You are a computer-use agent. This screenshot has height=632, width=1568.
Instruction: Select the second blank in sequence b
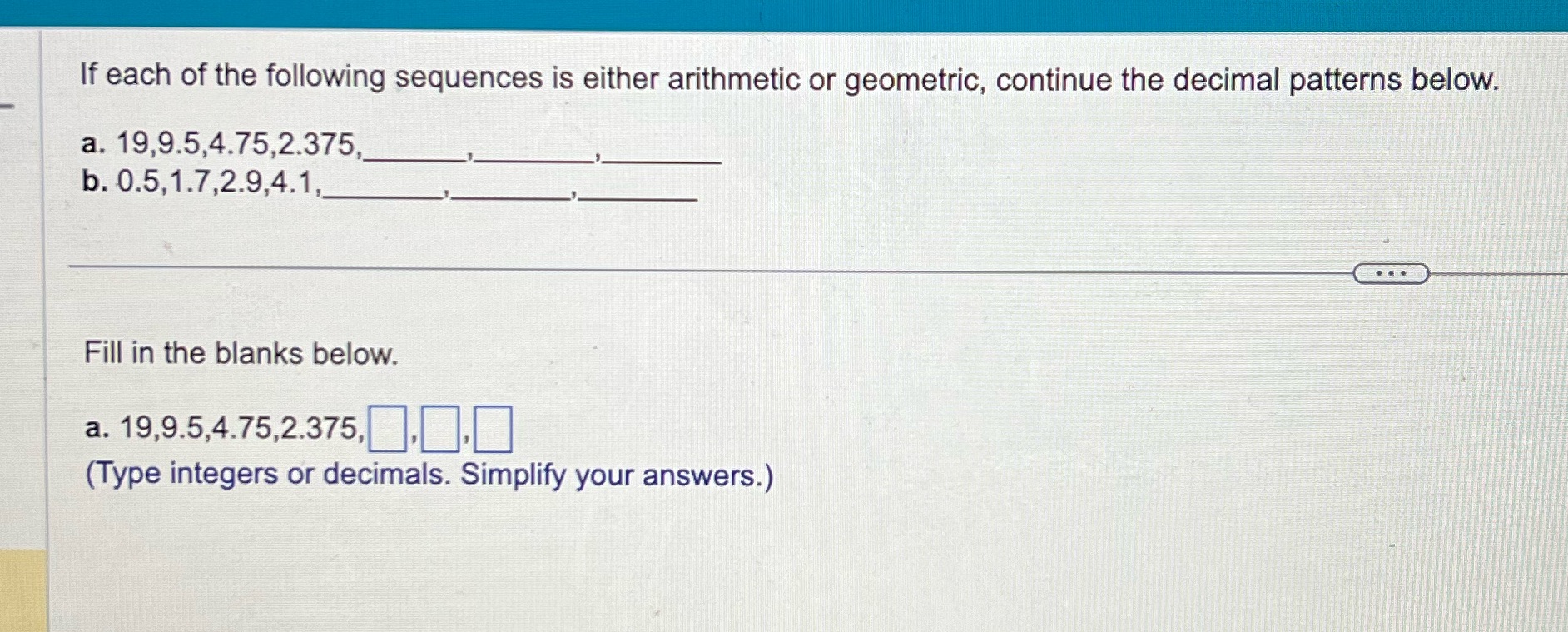tap(512, 197)
